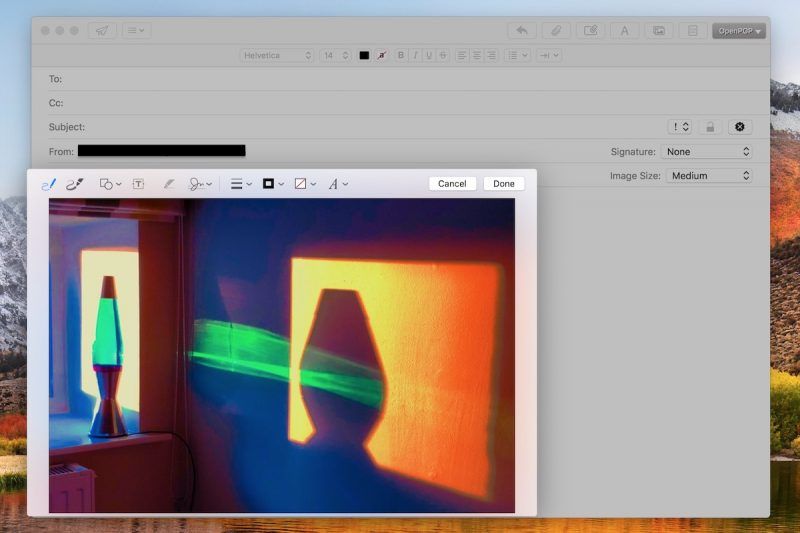
Task: Open the Shape Style line thickness menu
Action: click(x=241, y=184)
